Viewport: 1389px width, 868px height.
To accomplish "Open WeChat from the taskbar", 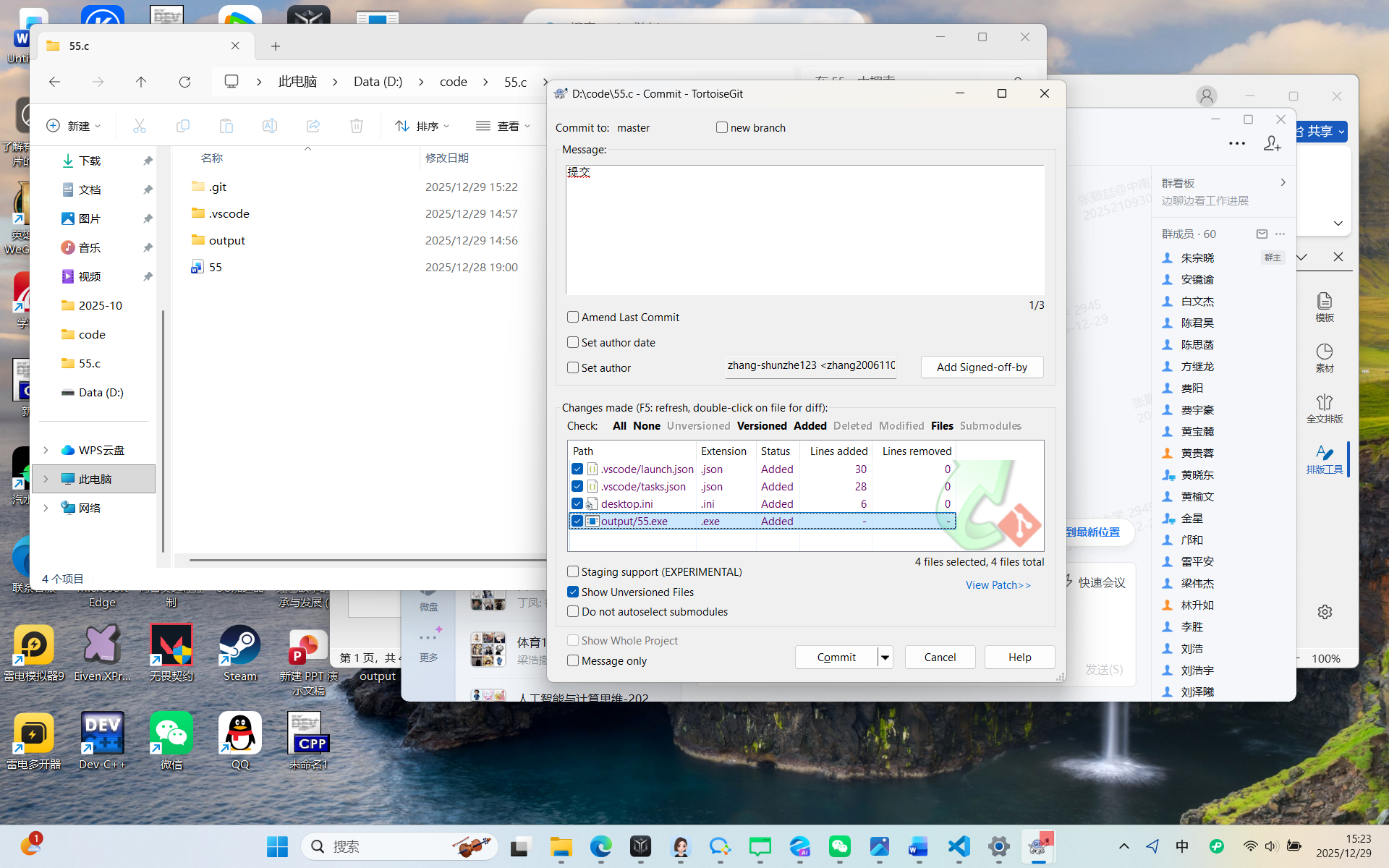I will pos(839,846).
